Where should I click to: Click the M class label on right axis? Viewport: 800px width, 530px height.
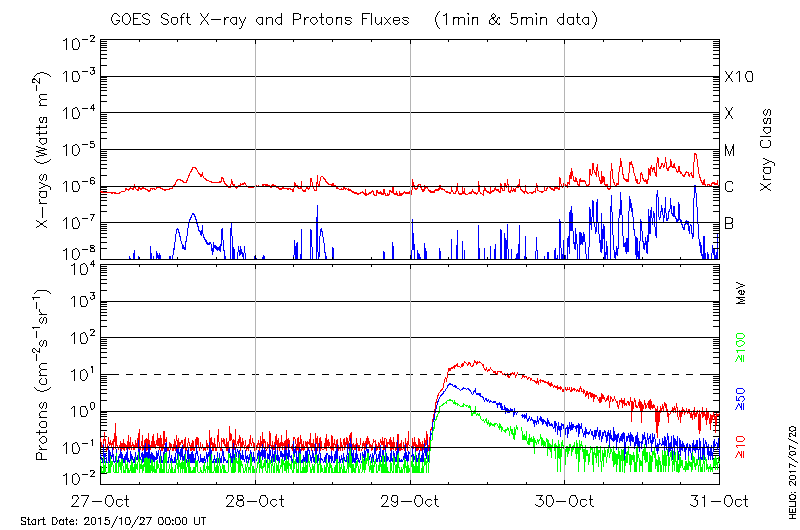pos(730,151)
